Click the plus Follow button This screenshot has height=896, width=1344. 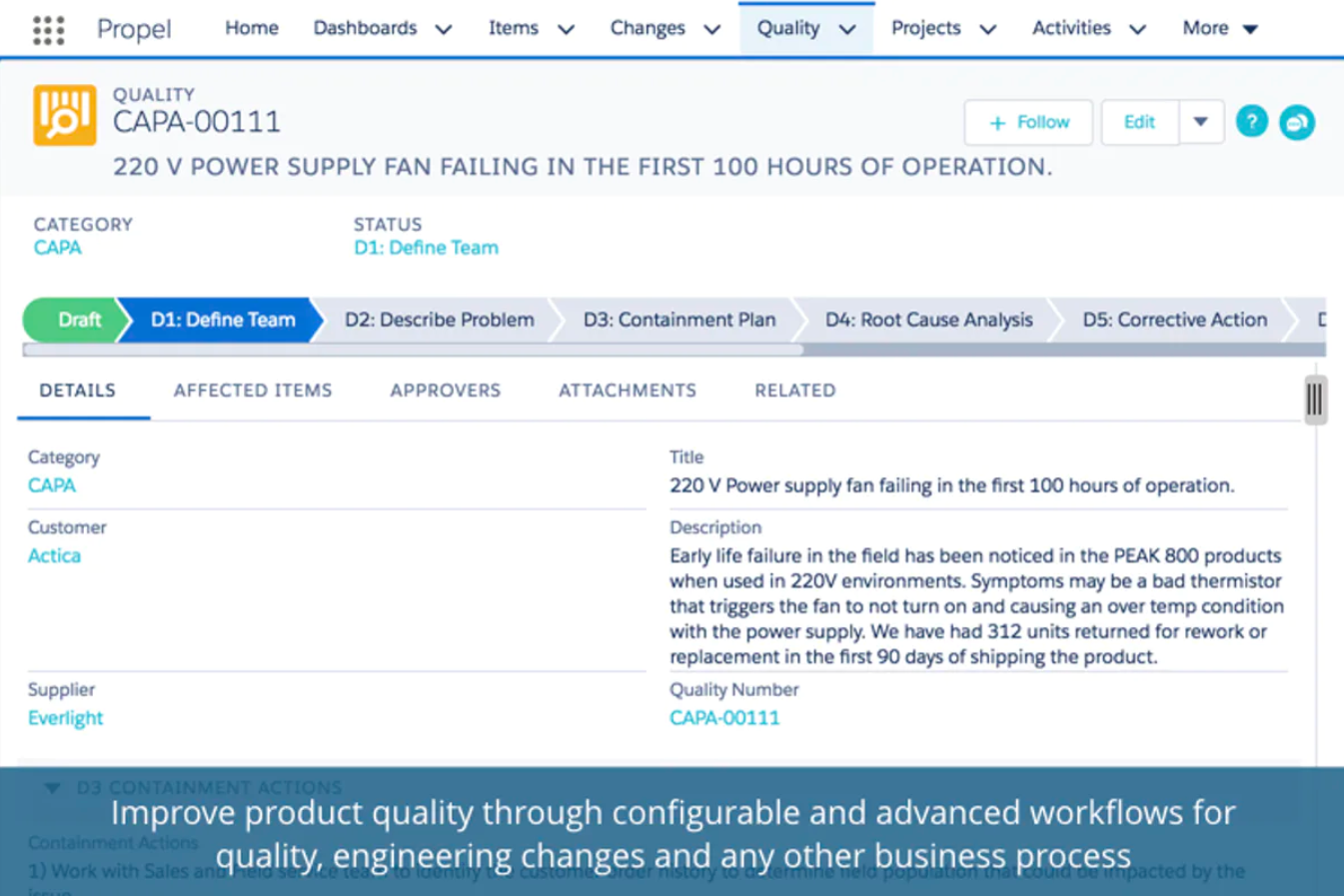click(x=1028, y=122)
